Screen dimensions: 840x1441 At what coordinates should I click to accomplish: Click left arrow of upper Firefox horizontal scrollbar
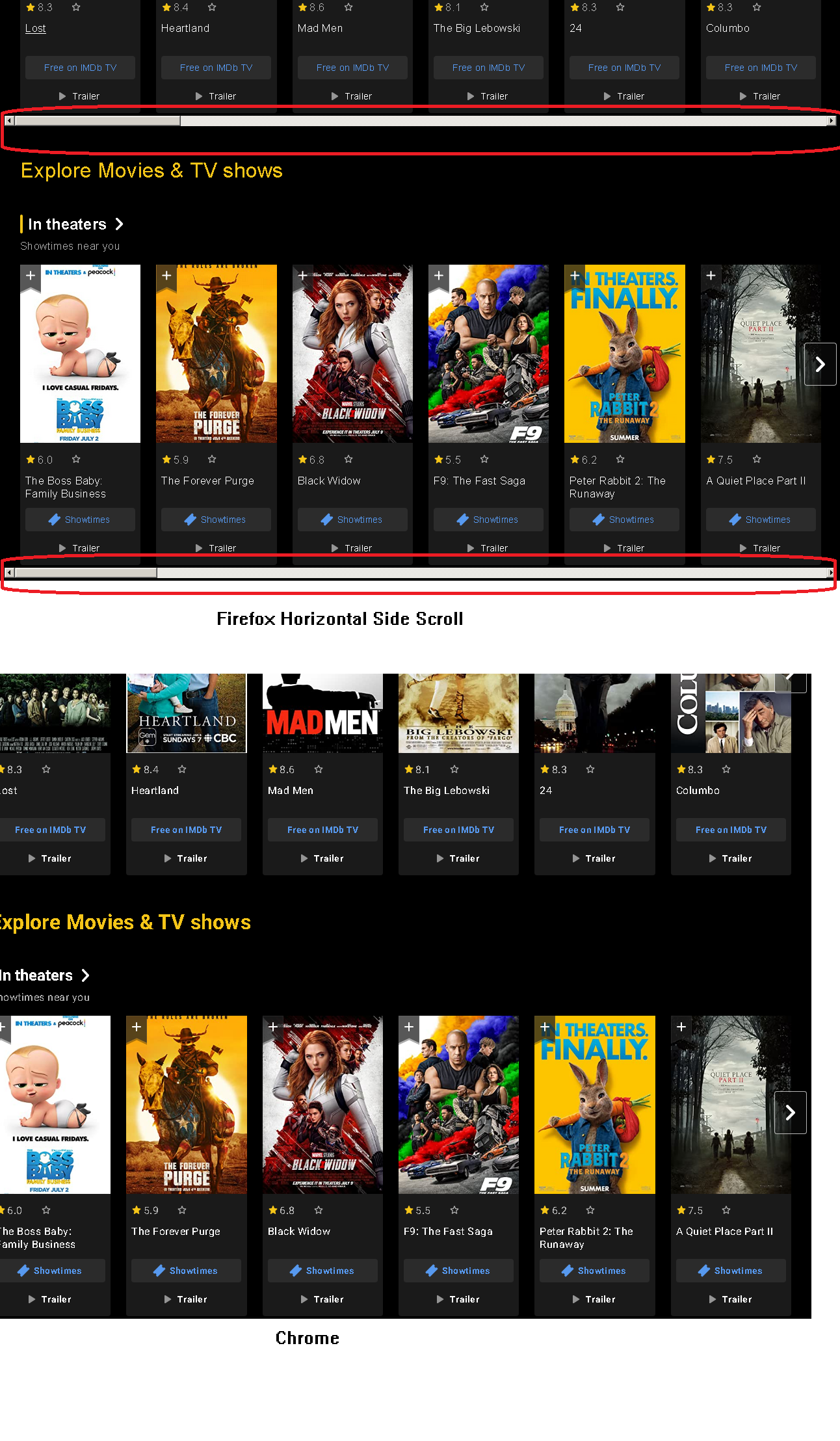(x=8, y=121)
